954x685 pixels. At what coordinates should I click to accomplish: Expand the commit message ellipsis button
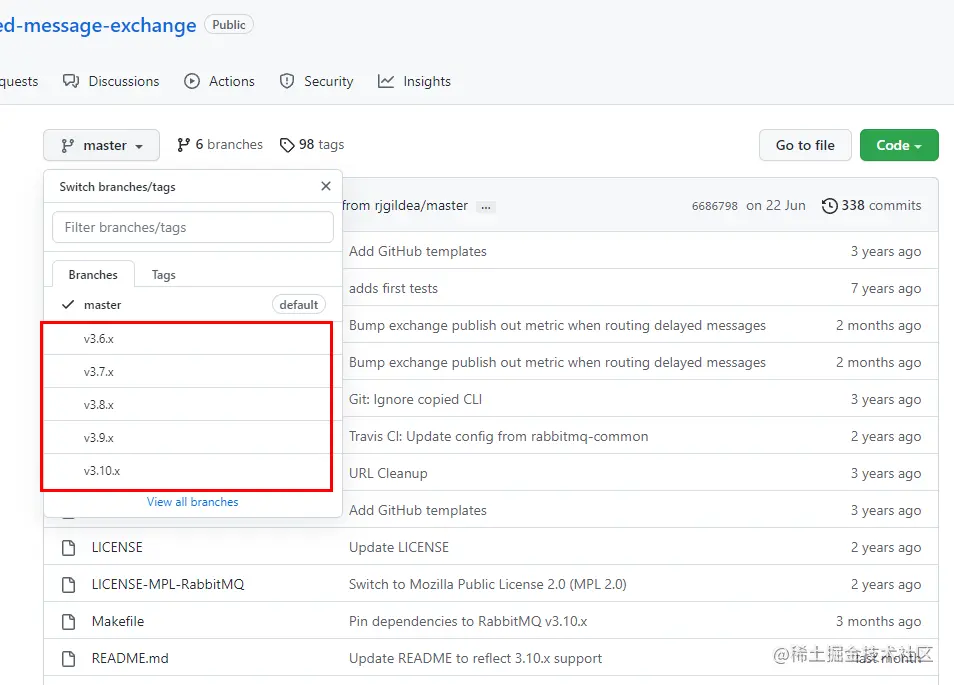[486, 207]
